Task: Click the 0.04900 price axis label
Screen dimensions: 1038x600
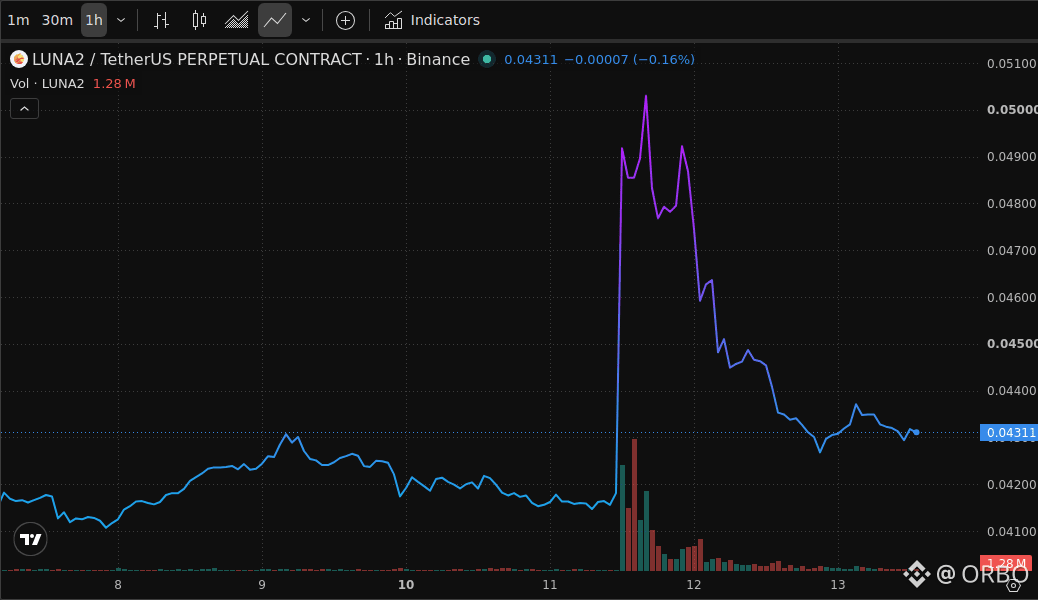Action: pyautogui.click(x=1012, y=157)
